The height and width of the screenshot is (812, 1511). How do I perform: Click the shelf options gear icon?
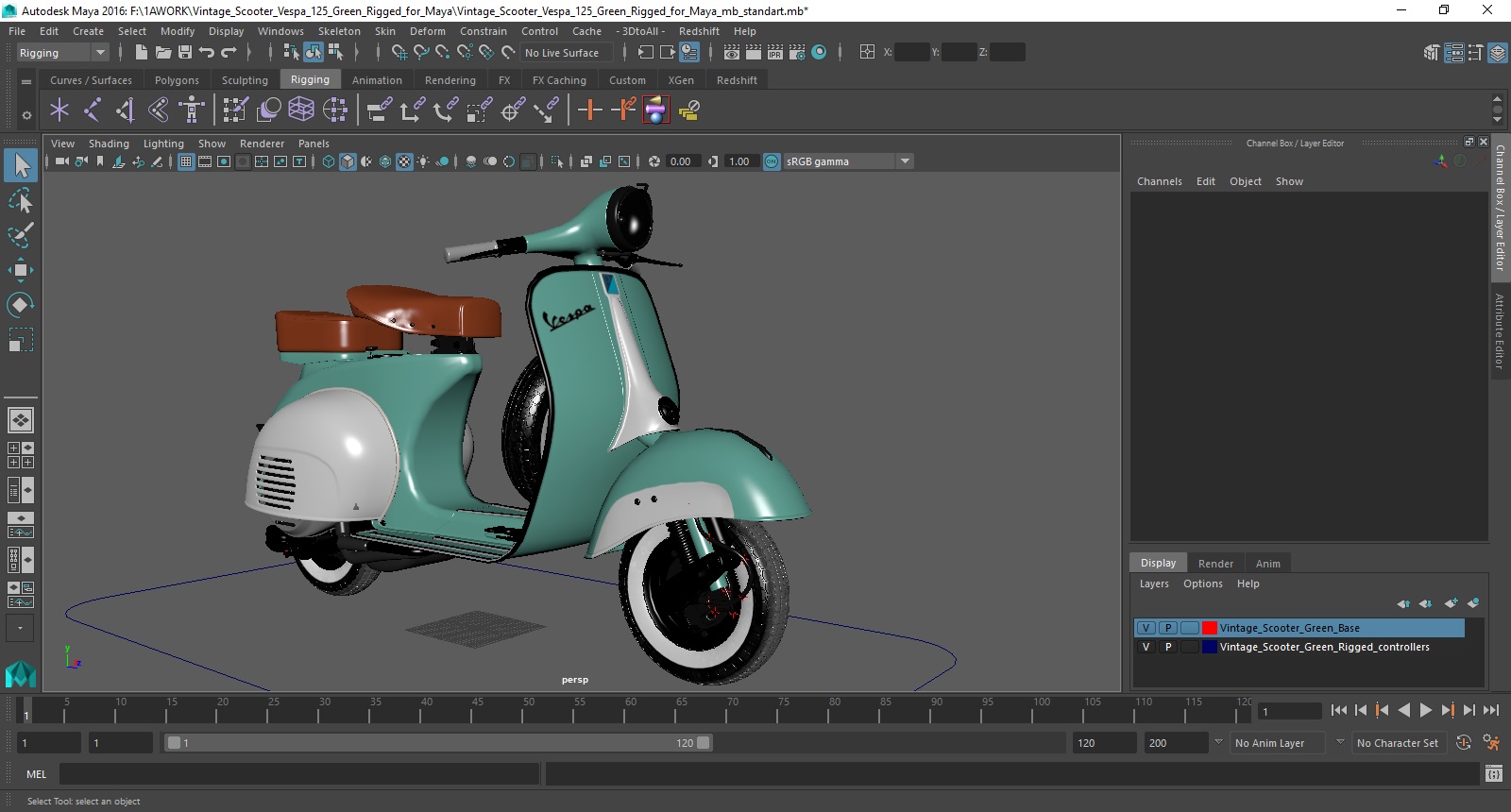coord(26,115)
